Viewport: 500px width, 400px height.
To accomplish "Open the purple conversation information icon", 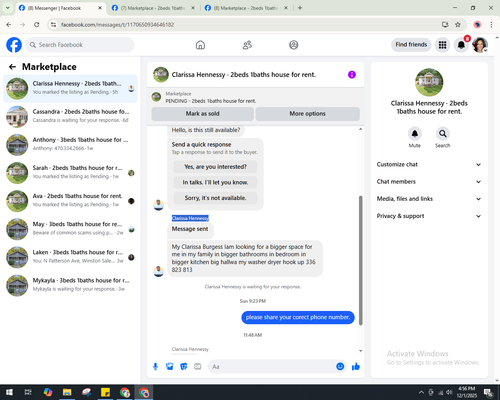I will tap(352, 75).
